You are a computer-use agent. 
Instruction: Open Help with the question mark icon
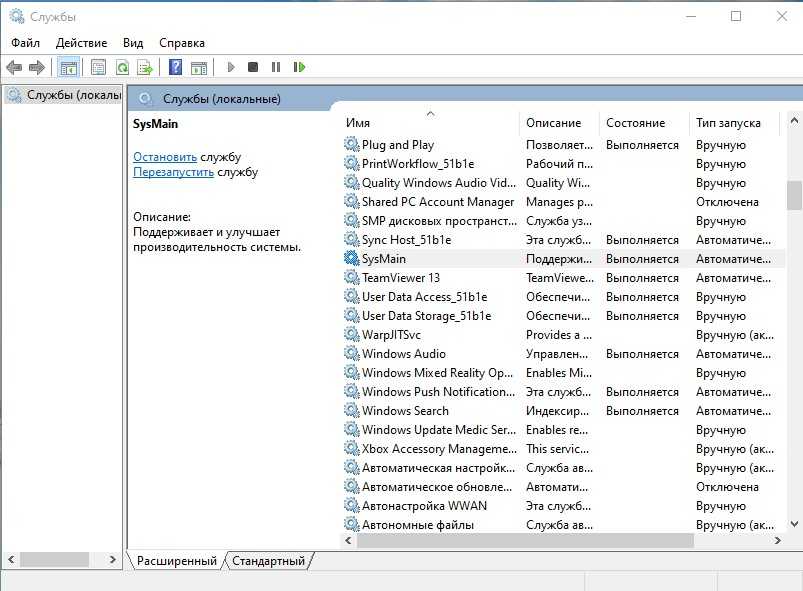click(x=176, y=67)
